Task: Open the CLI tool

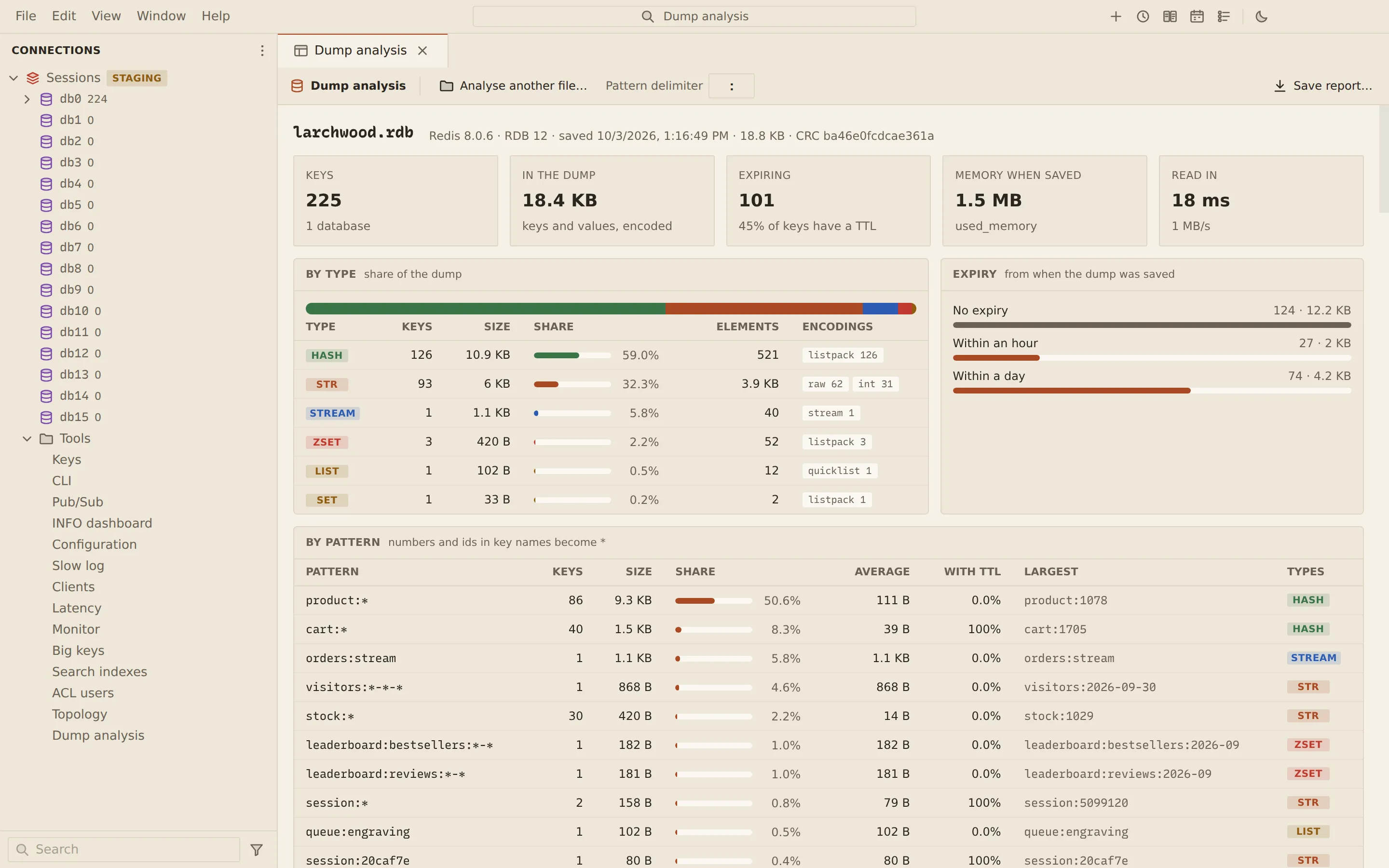Action: pyautogui.click(x=61, y=480)
